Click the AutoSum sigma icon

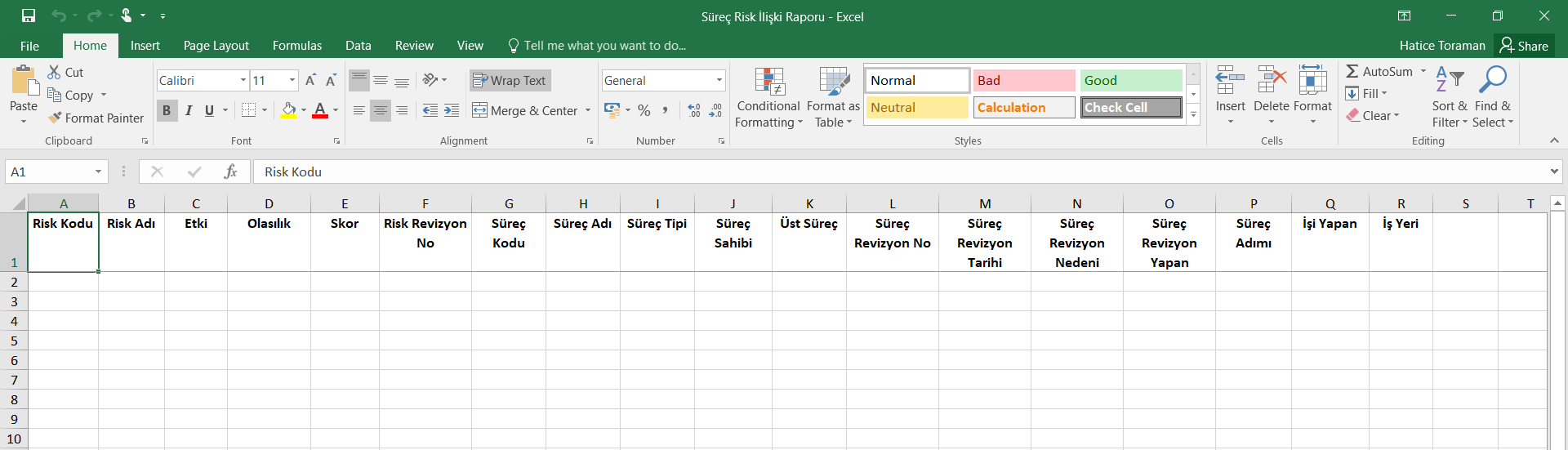click(1352, 72)
